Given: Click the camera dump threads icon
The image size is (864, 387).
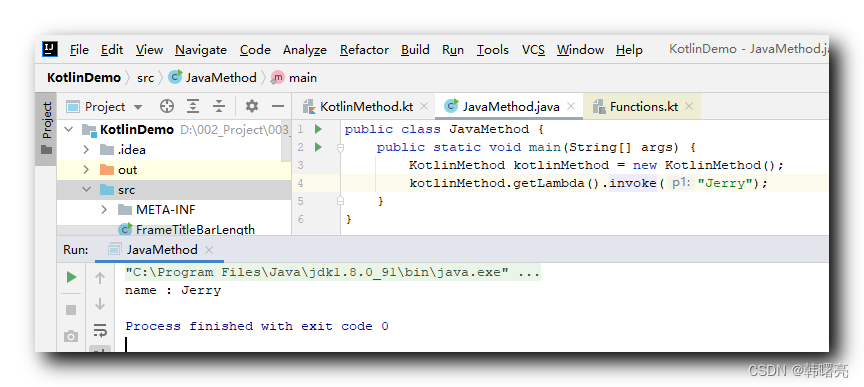Looking at the screenshot, I should click(71, 336).
